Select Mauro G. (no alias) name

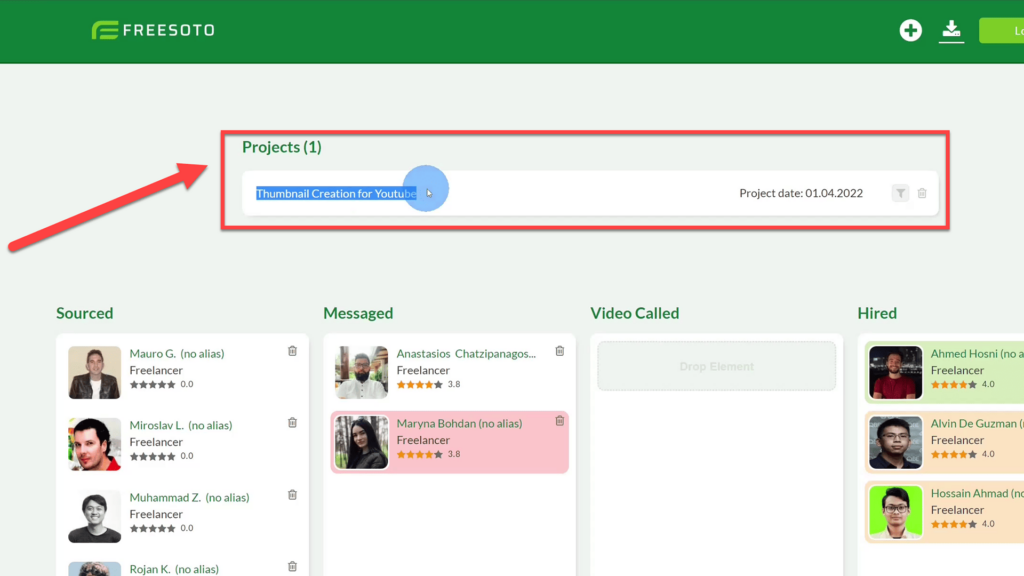click(177, 353)
